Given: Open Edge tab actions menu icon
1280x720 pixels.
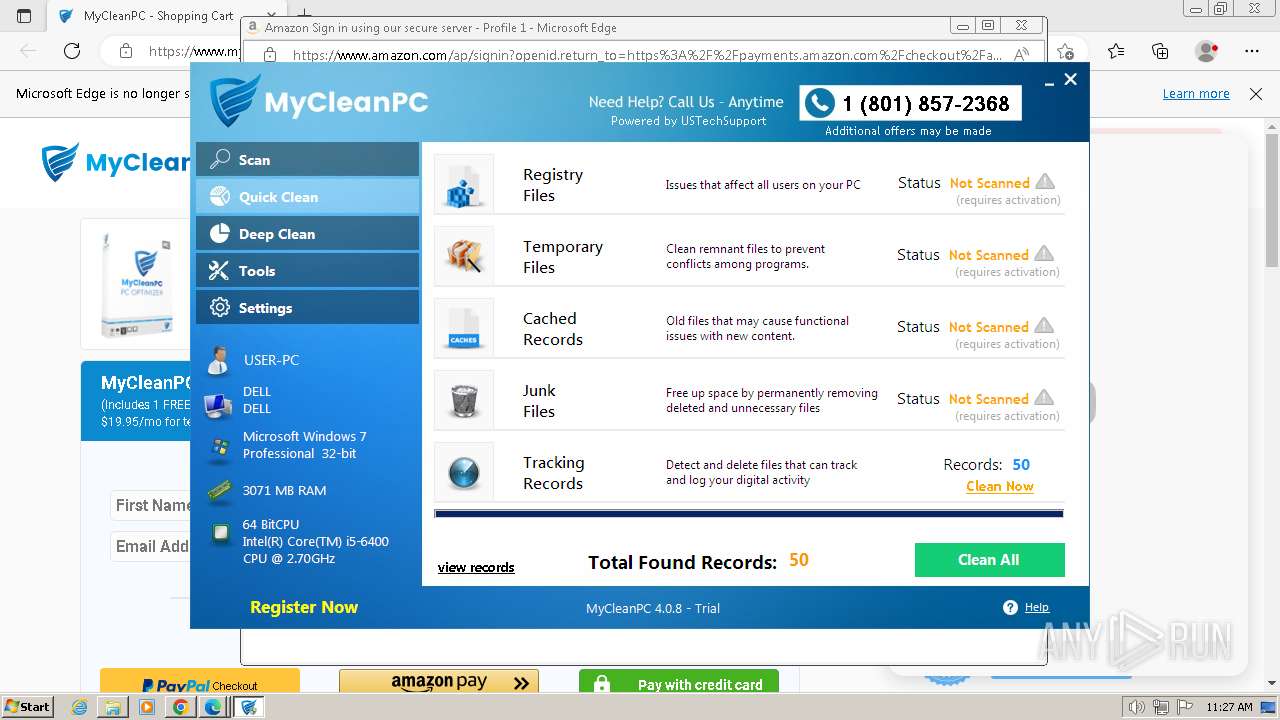Looking at the screenshot, I should pos(24,16).
